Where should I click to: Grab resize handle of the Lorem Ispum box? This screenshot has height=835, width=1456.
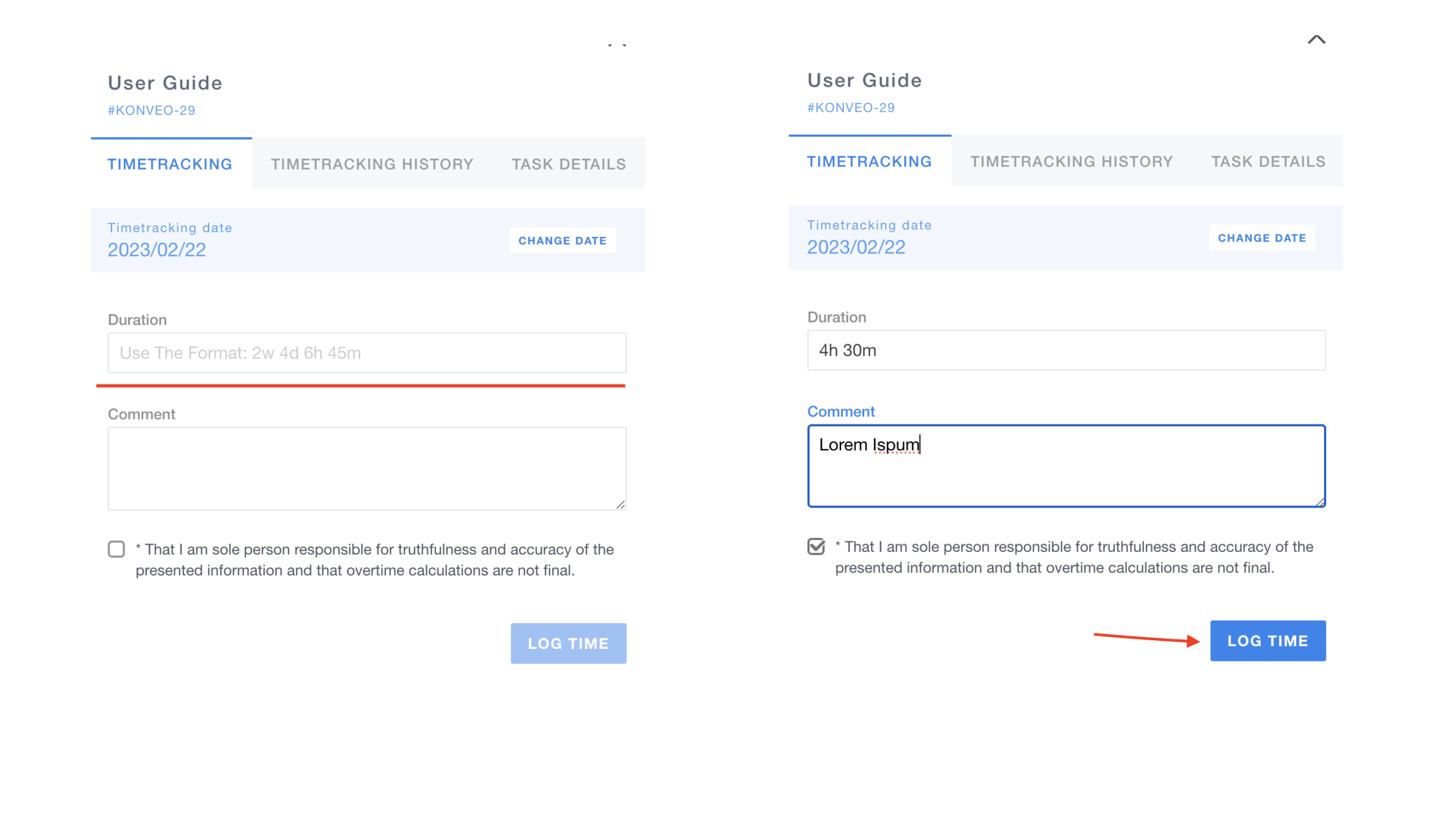tap(1320, 502)
